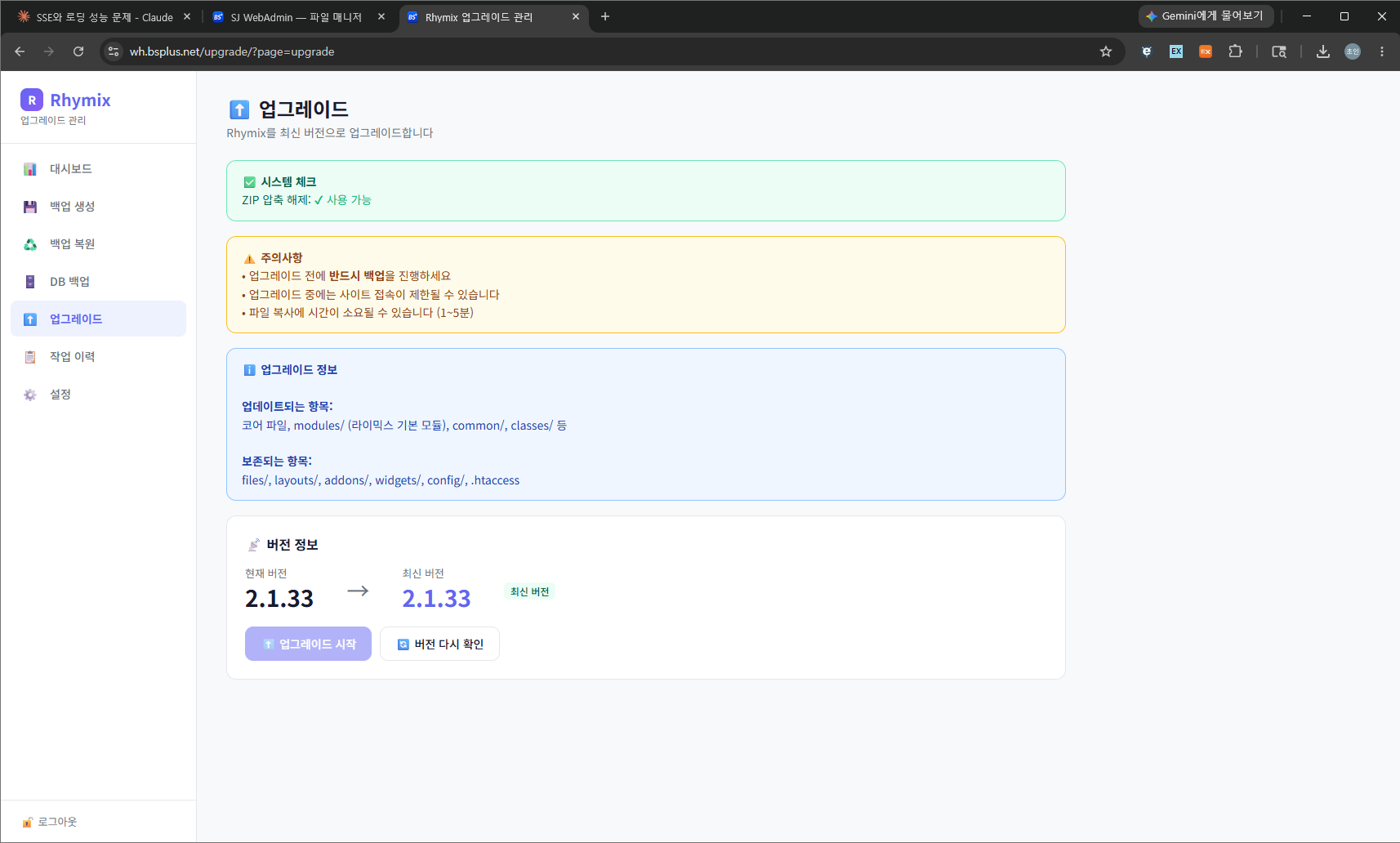Open 대시보드 chart icon in sidebar

(30, 169)
